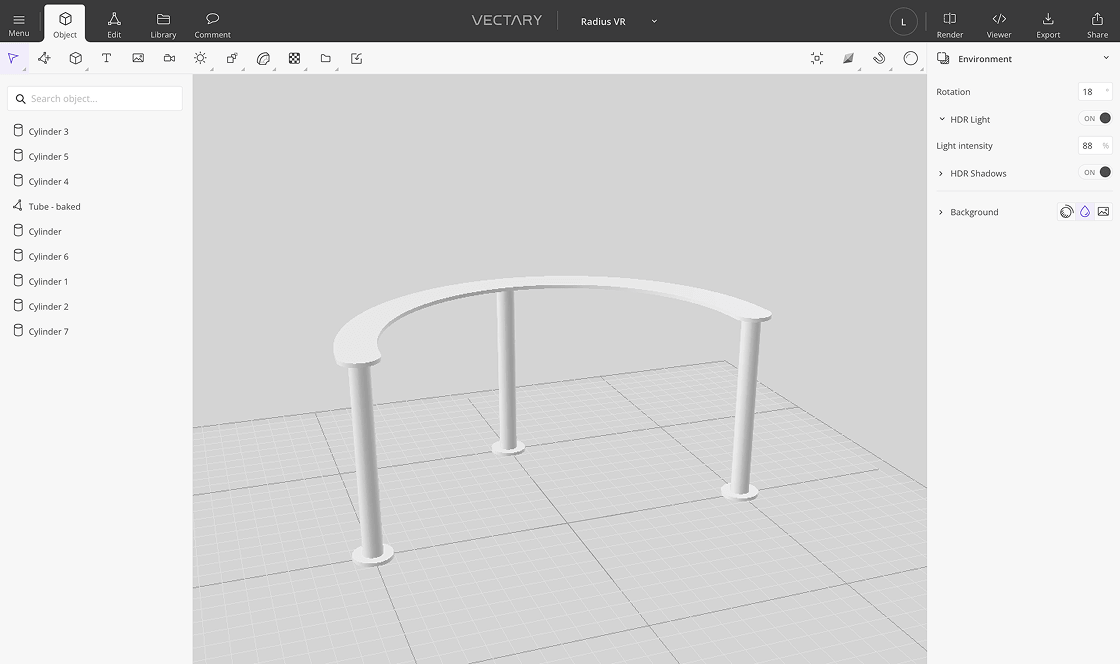Select the arrow selection tool
This screenshot has height=664, width=1120.
pyautogui.click(x=13, y=59)
